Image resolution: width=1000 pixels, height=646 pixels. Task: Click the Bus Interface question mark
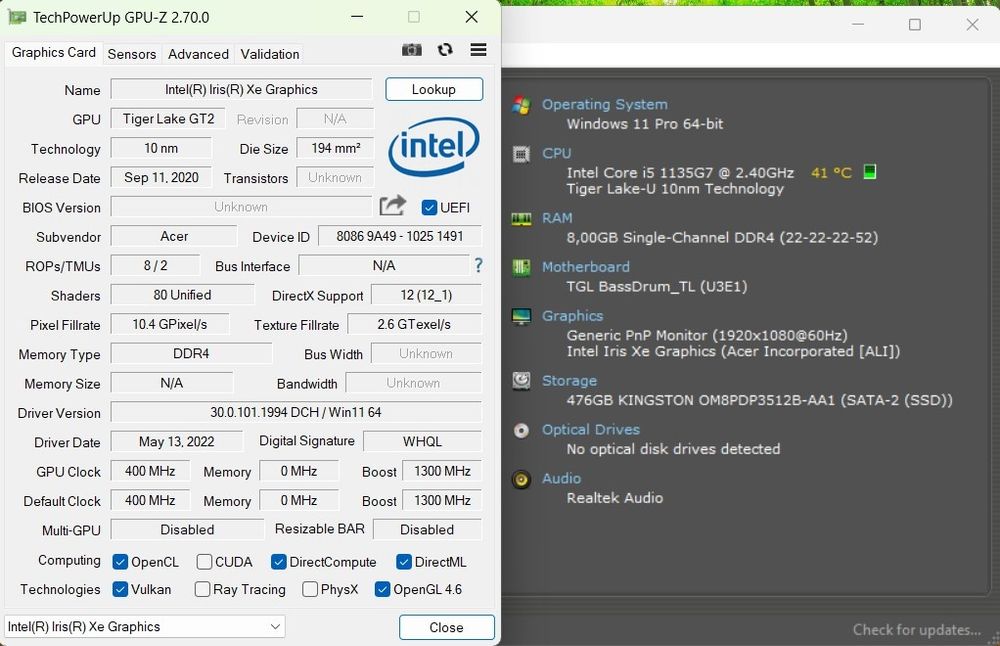click(478, 265)
